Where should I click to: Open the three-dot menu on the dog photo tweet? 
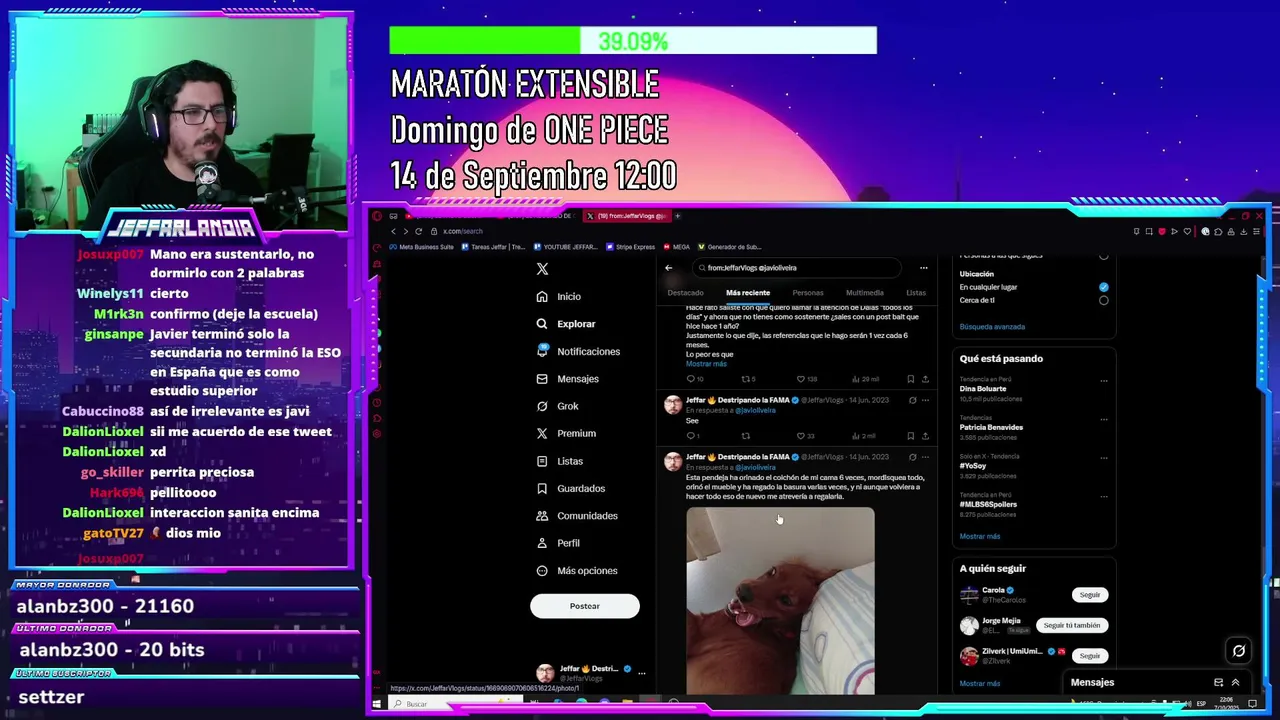tap(926, 457)
